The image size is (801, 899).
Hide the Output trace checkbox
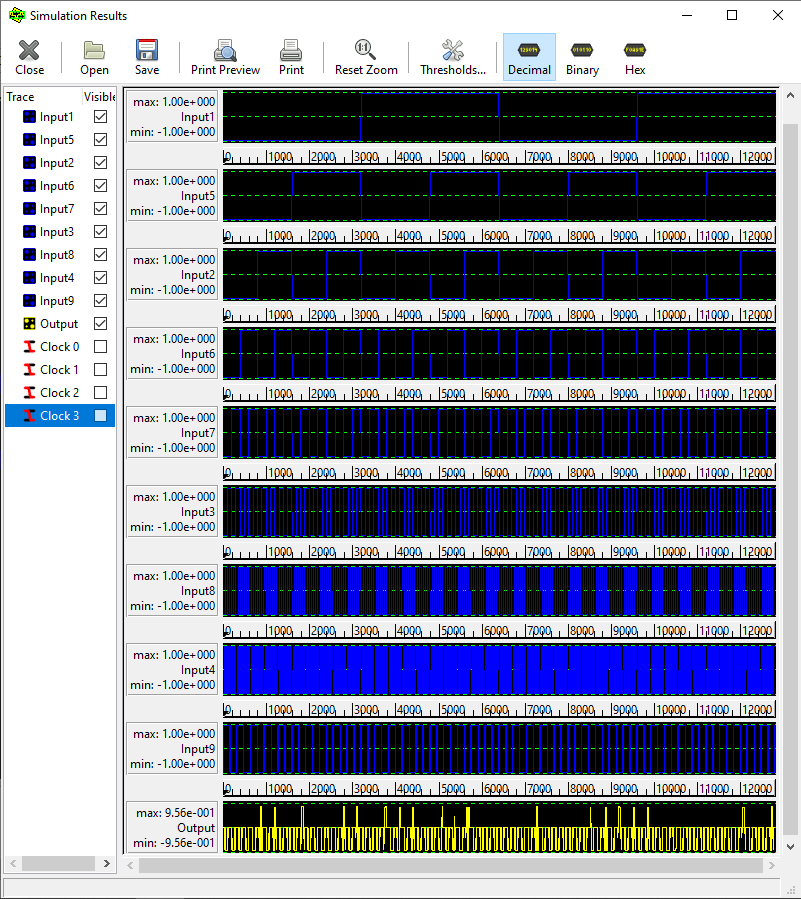tap(100, 324)
